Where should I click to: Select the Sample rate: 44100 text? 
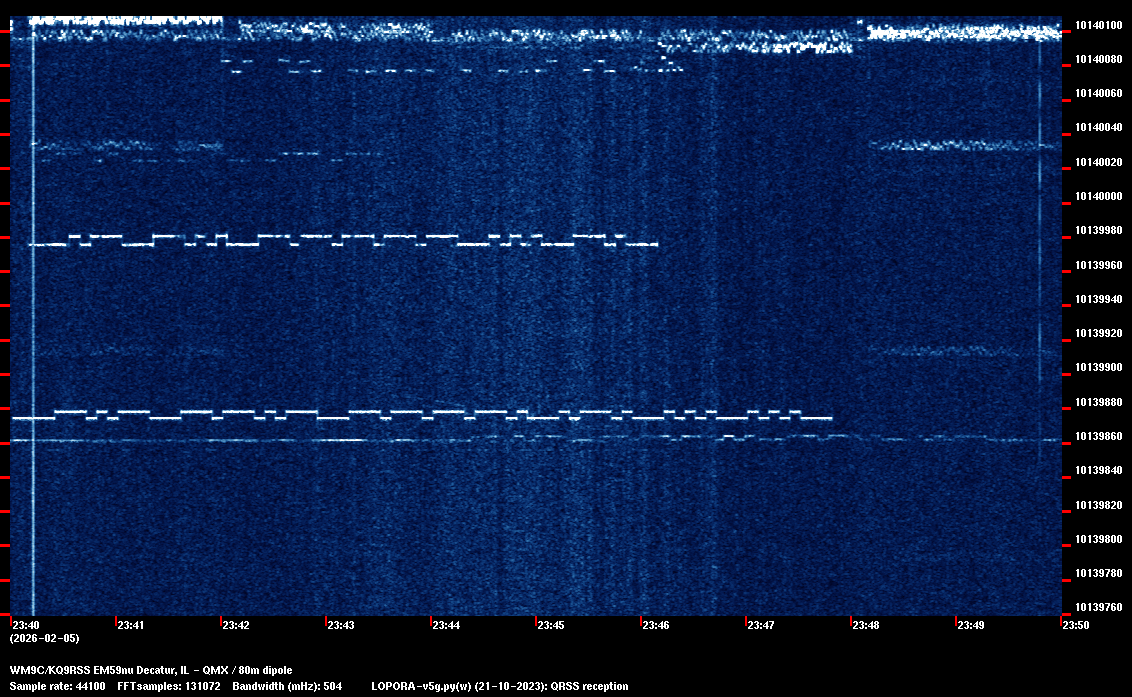57,686
